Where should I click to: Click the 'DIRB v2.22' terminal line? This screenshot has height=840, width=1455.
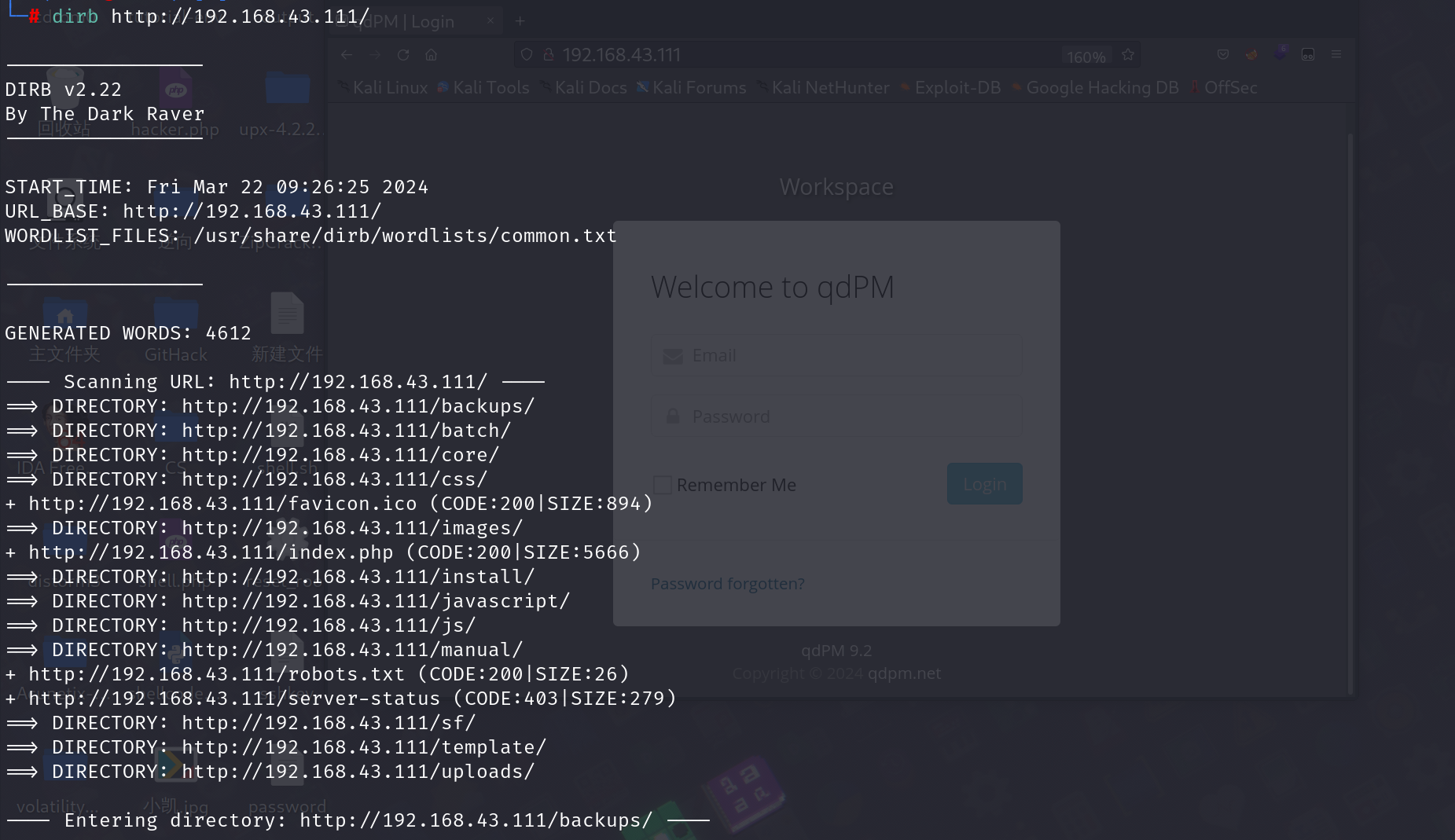pyautogui.click(x=64, y=90)
